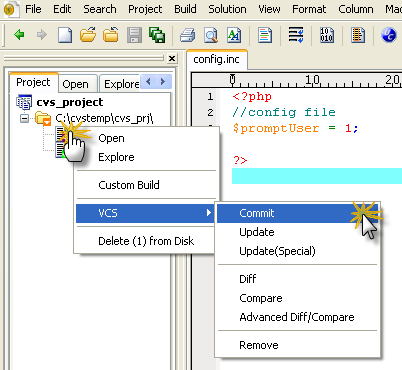Open the Column menu

pos(356,9)
